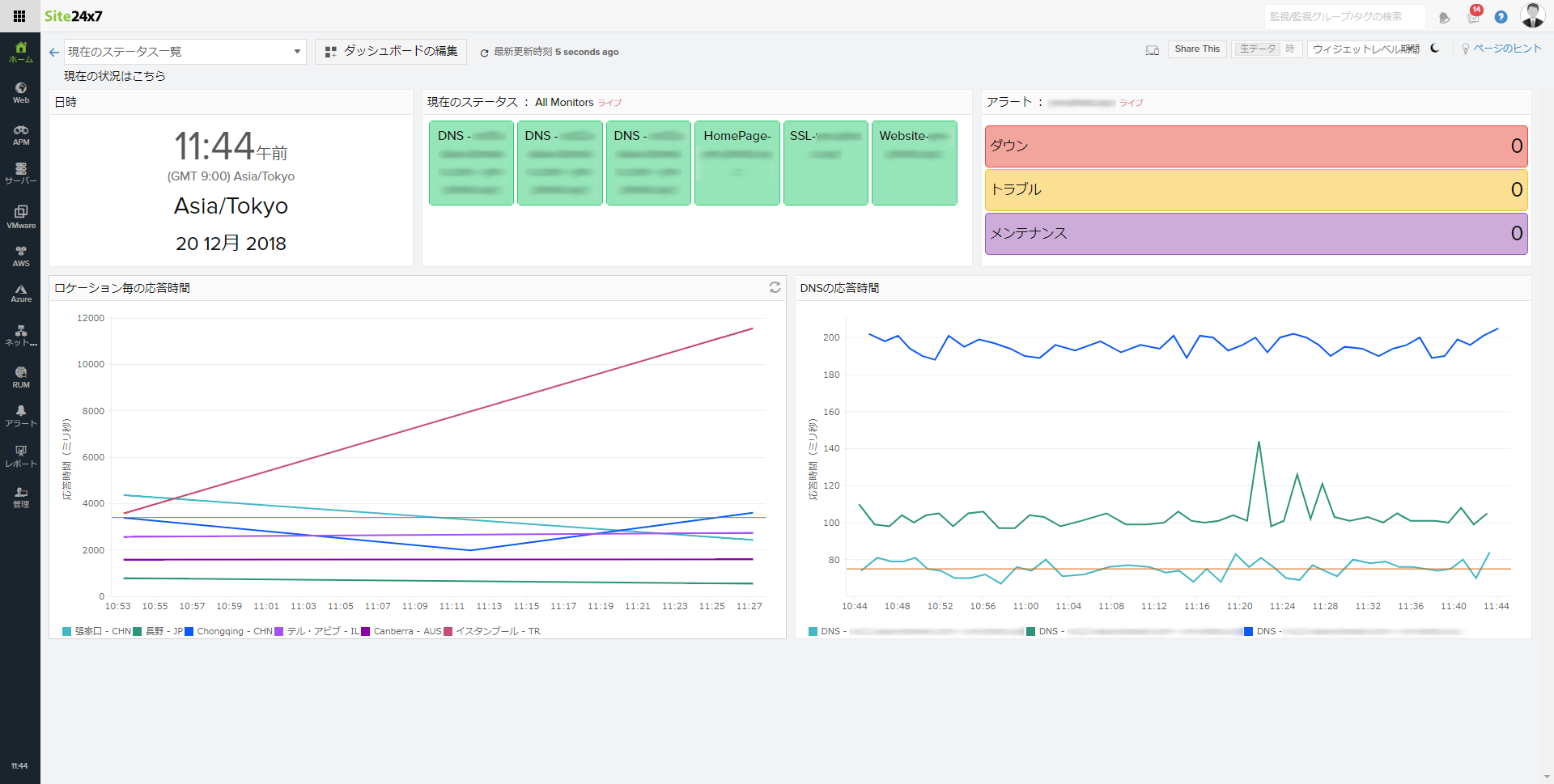The width and height of the screenshot is (1554, 784).
Task: Switch data view to 生データ
Action: [1257, 49]
